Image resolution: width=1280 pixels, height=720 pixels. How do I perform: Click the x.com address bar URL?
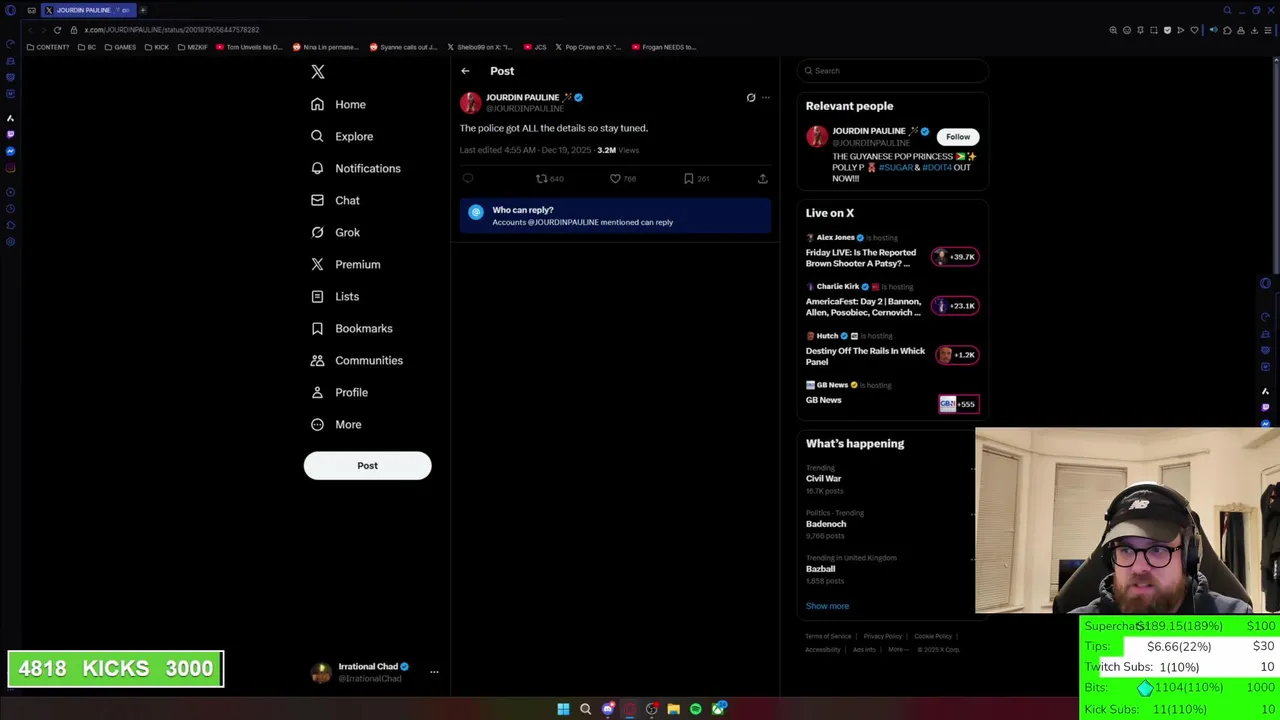(172, 30)
